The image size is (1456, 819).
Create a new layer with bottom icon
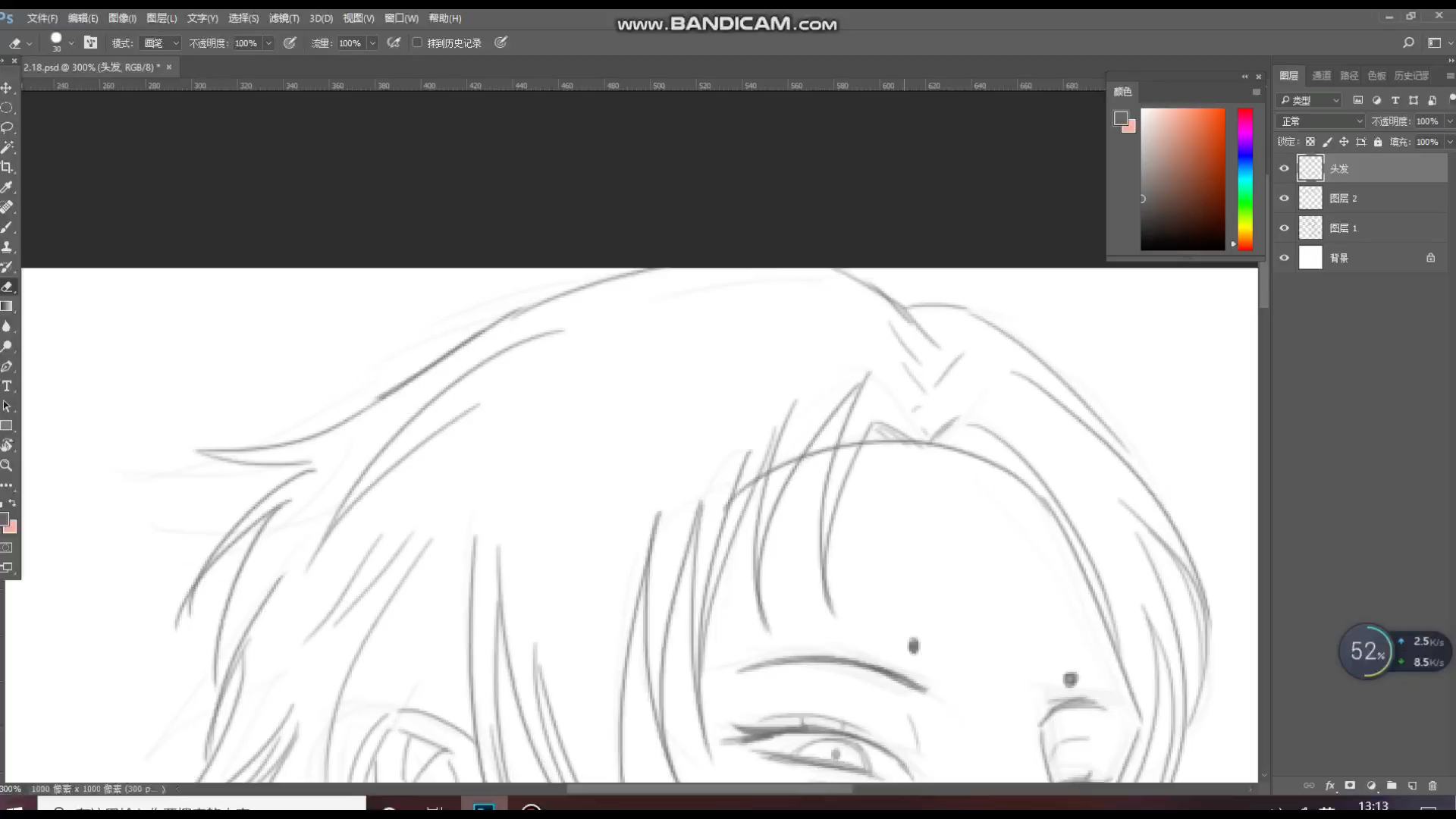point(1412,786)
